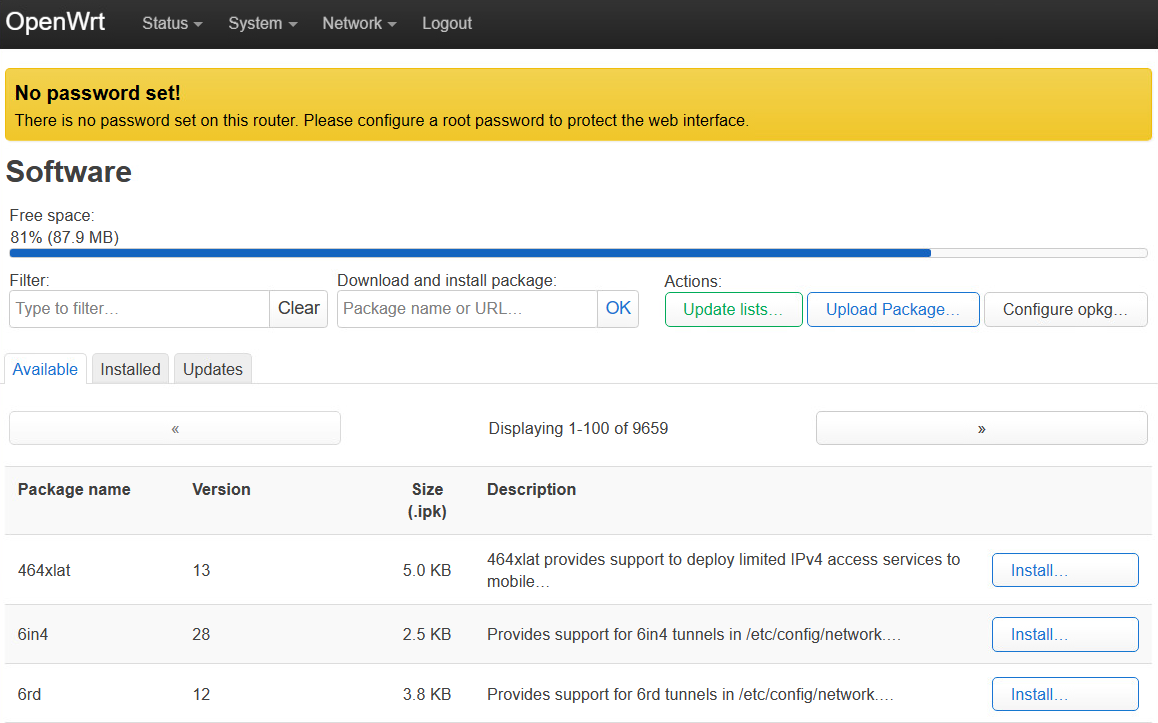Go to previous page with « button
This screenshot has width=1158, height=723.
click(175, 428)
